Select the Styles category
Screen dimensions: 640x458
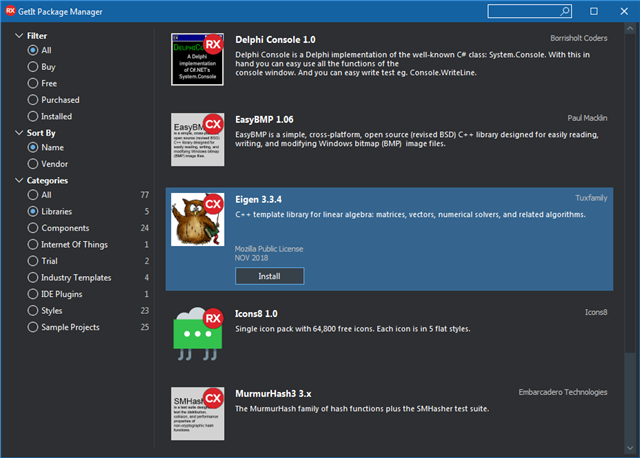coord(45,311)
